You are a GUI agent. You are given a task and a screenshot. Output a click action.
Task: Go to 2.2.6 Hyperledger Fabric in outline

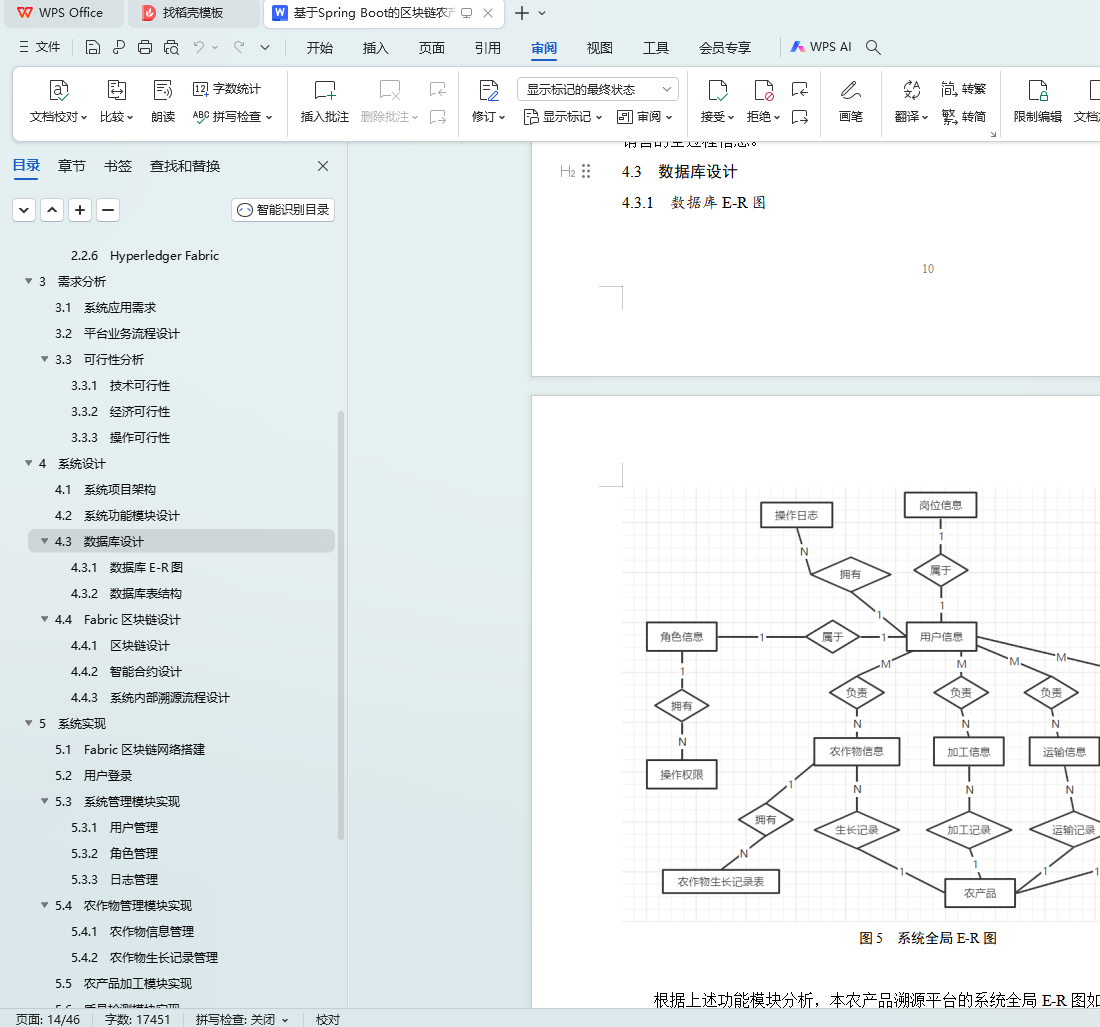145,255
